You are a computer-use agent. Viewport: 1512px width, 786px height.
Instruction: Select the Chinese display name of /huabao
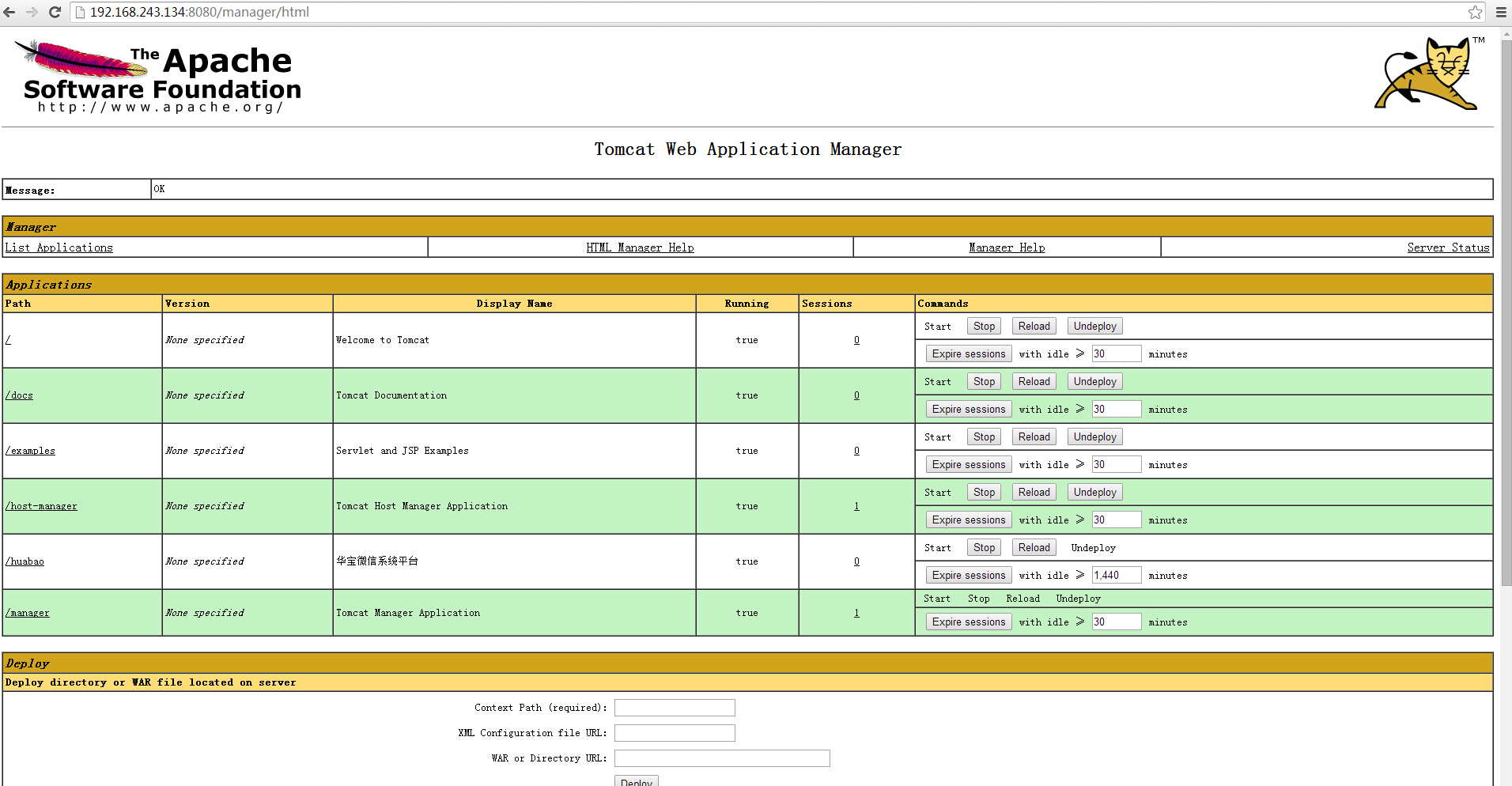click(377, 561)
